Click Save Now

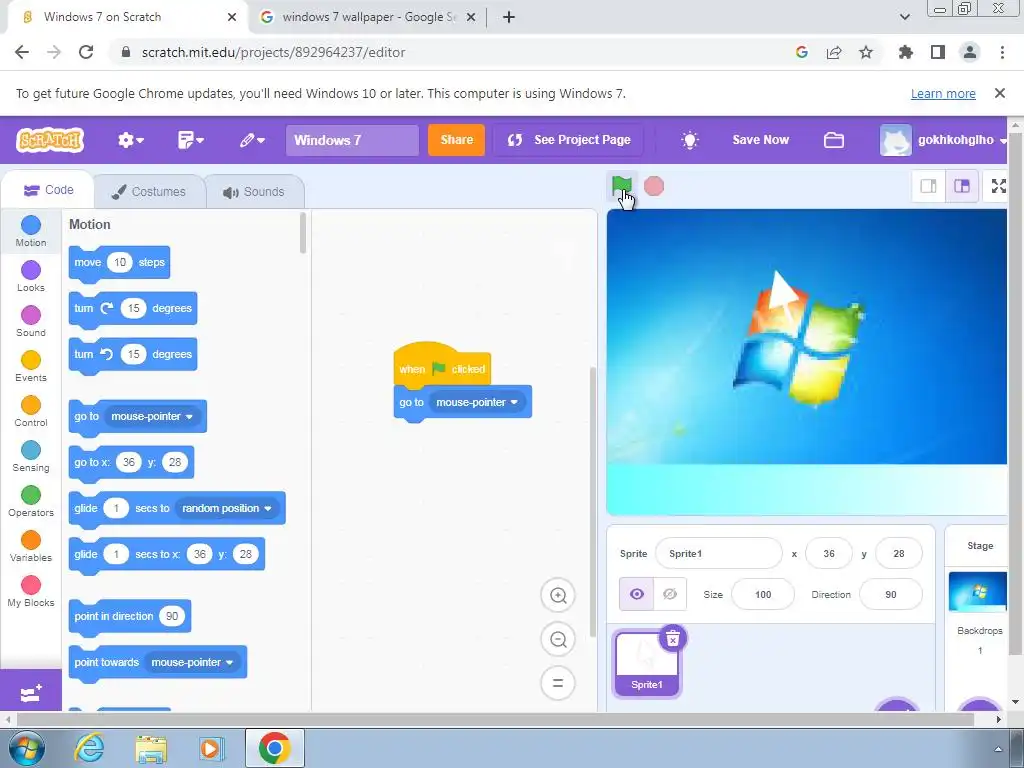coord(760,140)
